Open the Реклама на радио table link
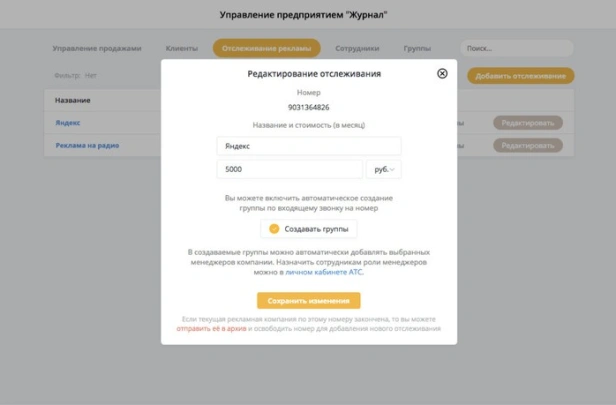The image size is (616, 405). pyautogui.click(x=88, y=145)
